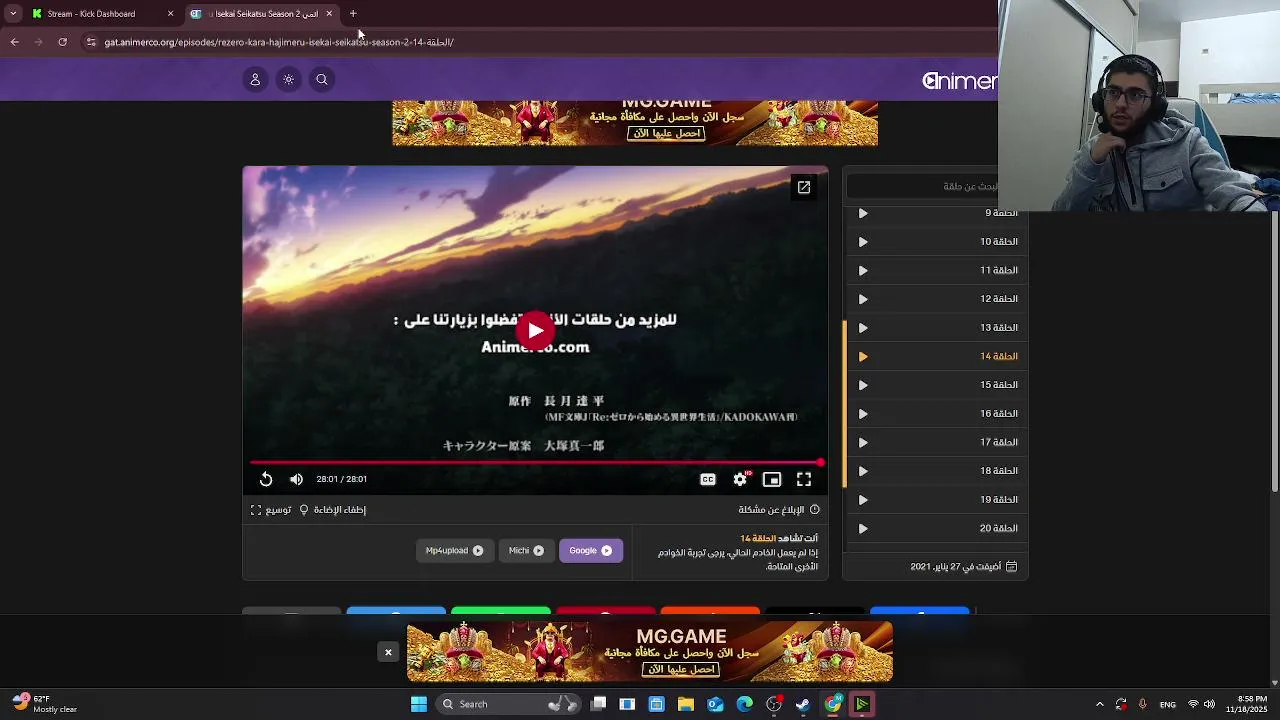Close the bottom MG.GAME ad banner
The height and width of the screenshot is (720, 1280).
(388, 652)
